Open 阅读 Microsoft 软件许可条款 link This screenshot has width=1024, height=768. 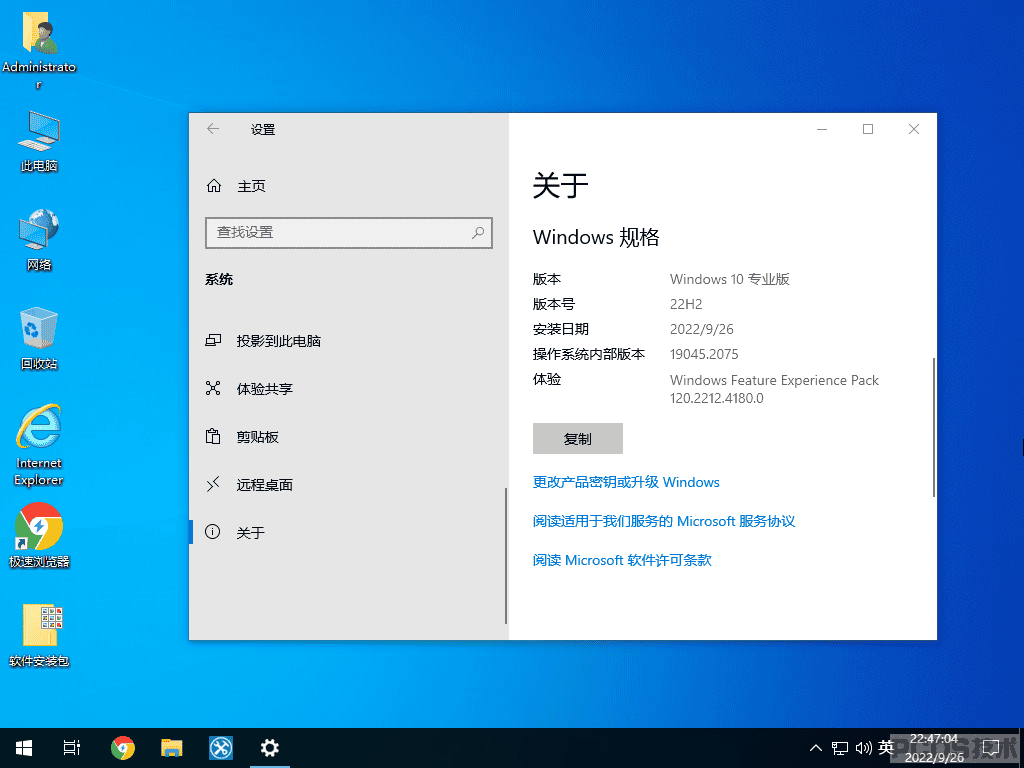[x=622, y=560]
